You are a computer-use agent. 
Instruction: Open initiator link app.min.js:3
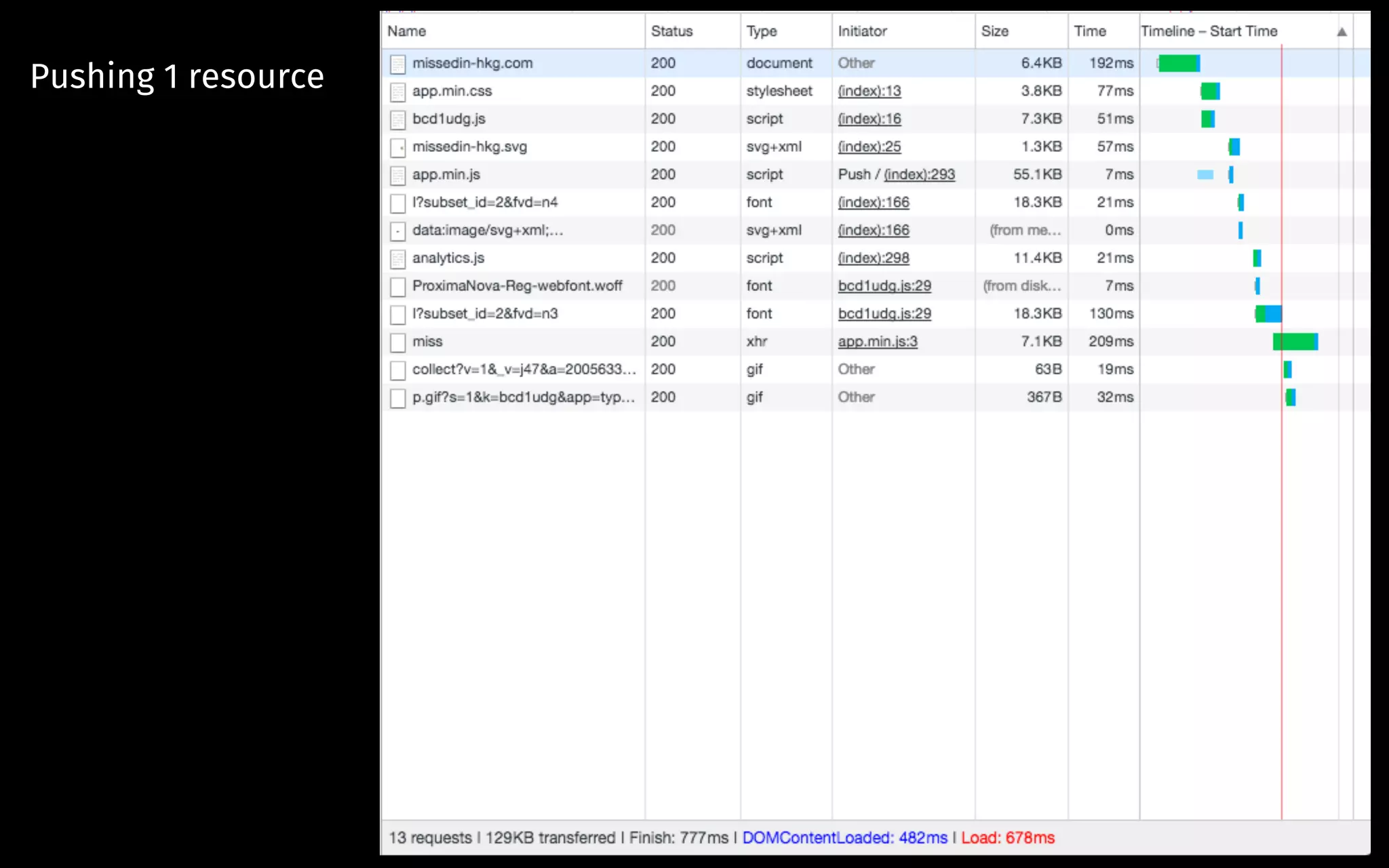tap(878, 341)
